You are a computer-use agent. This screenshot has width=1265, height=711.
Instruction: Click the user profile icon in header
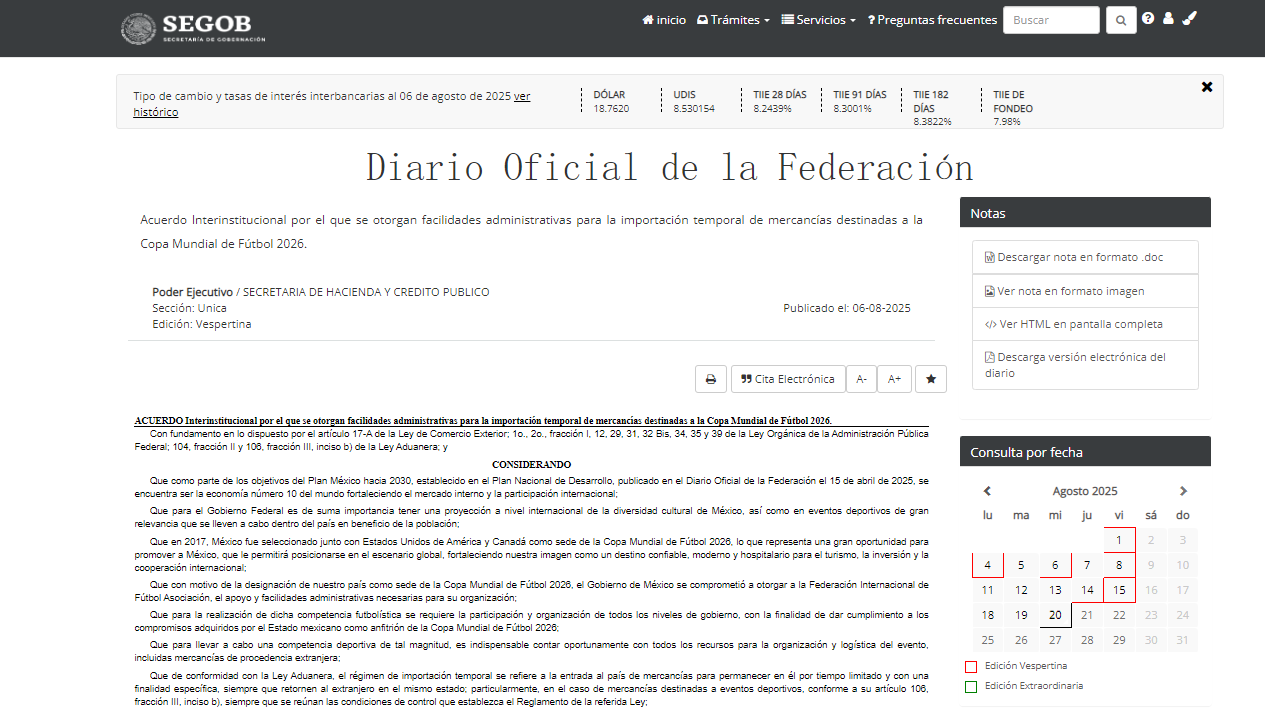coord(1168,19)
